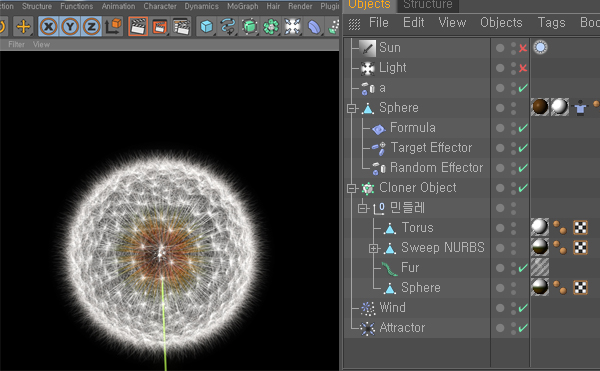This screenshot has height=371, width=600.
Task: Add a Cube primitive object
Action: point(206,26)
